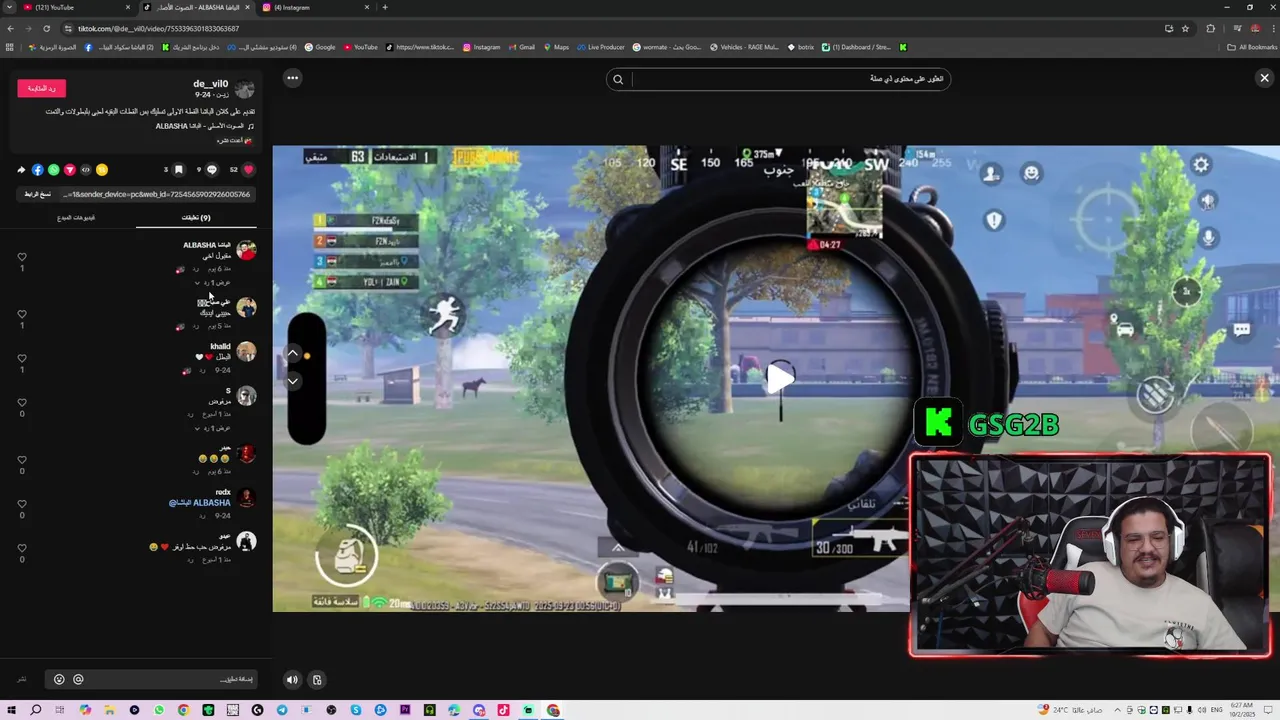Reload the page
Viewport: 1280px width, 720px height.
(46, 28)
